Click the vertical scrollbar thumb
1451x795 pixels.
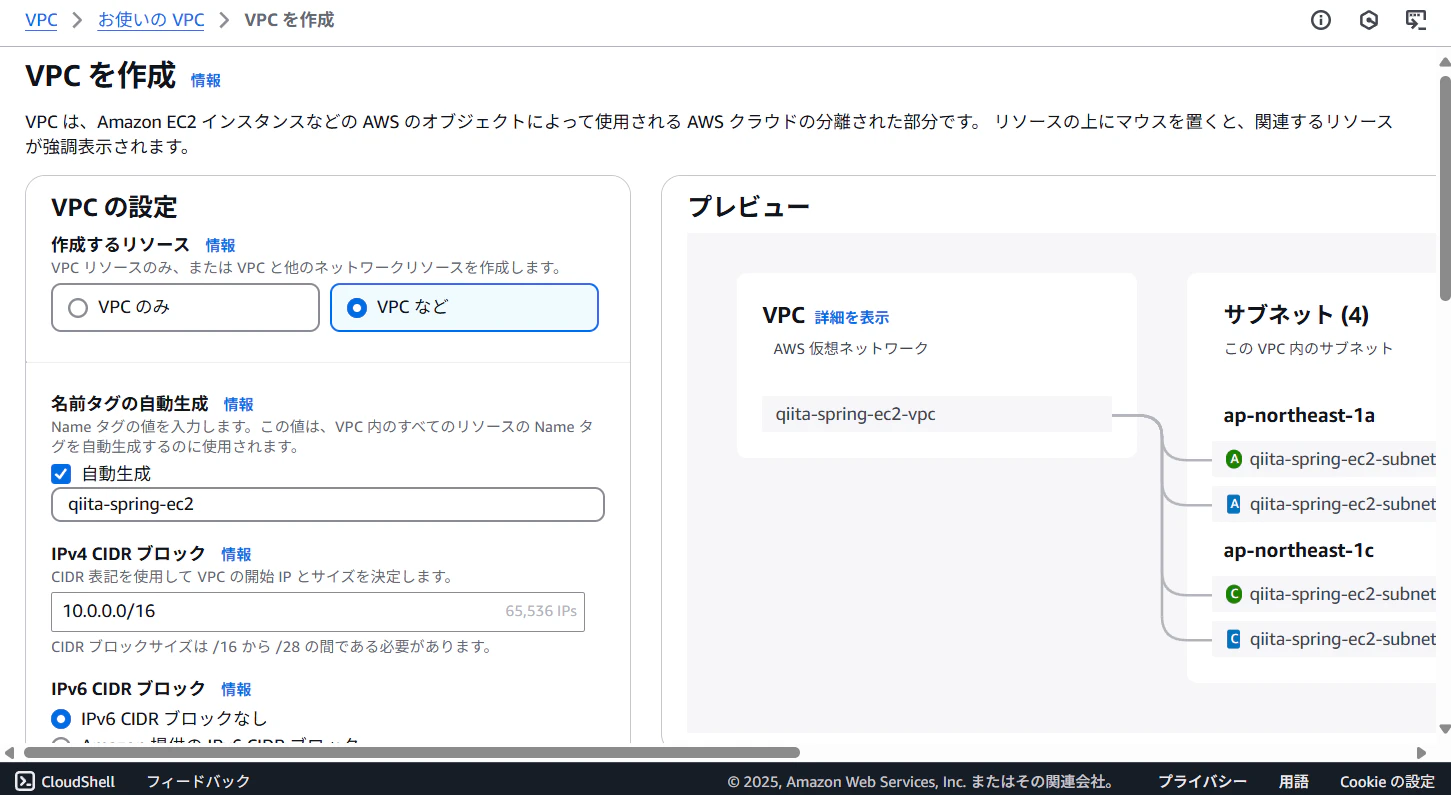coord(1444,187)
